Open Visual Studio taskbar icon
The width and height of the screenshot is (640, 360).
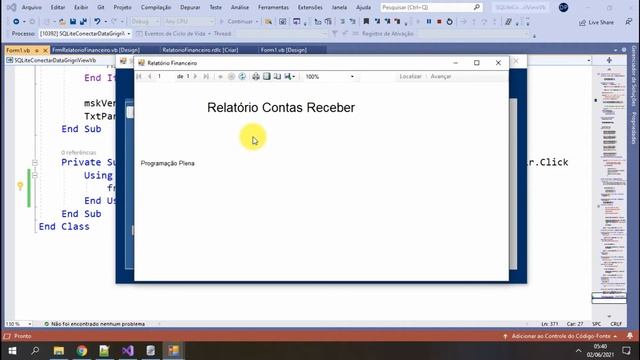(x=127, y=351)
